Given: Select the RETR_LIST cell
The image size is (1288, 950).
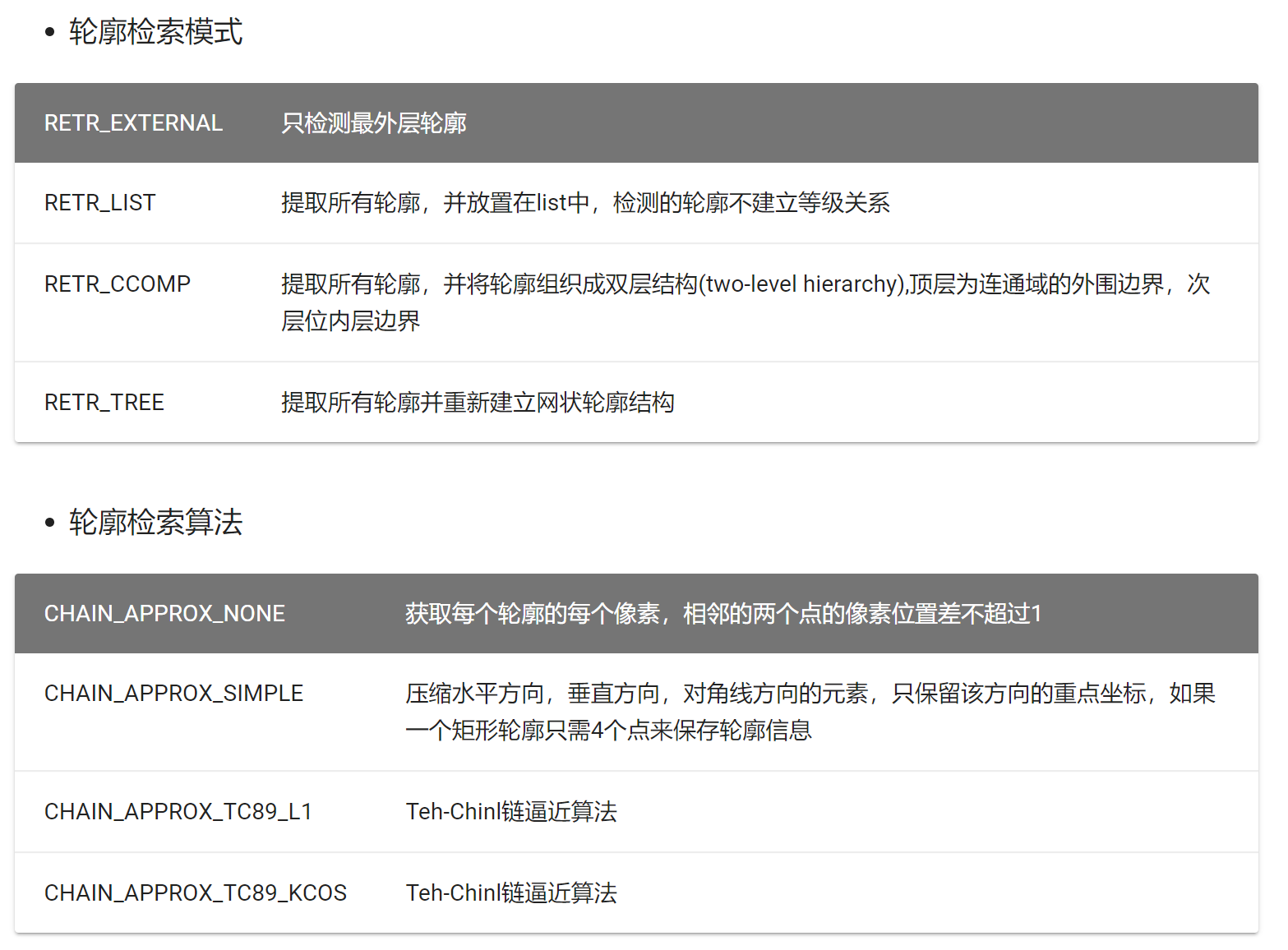Looking at the screenshot, I should (100, 203).
